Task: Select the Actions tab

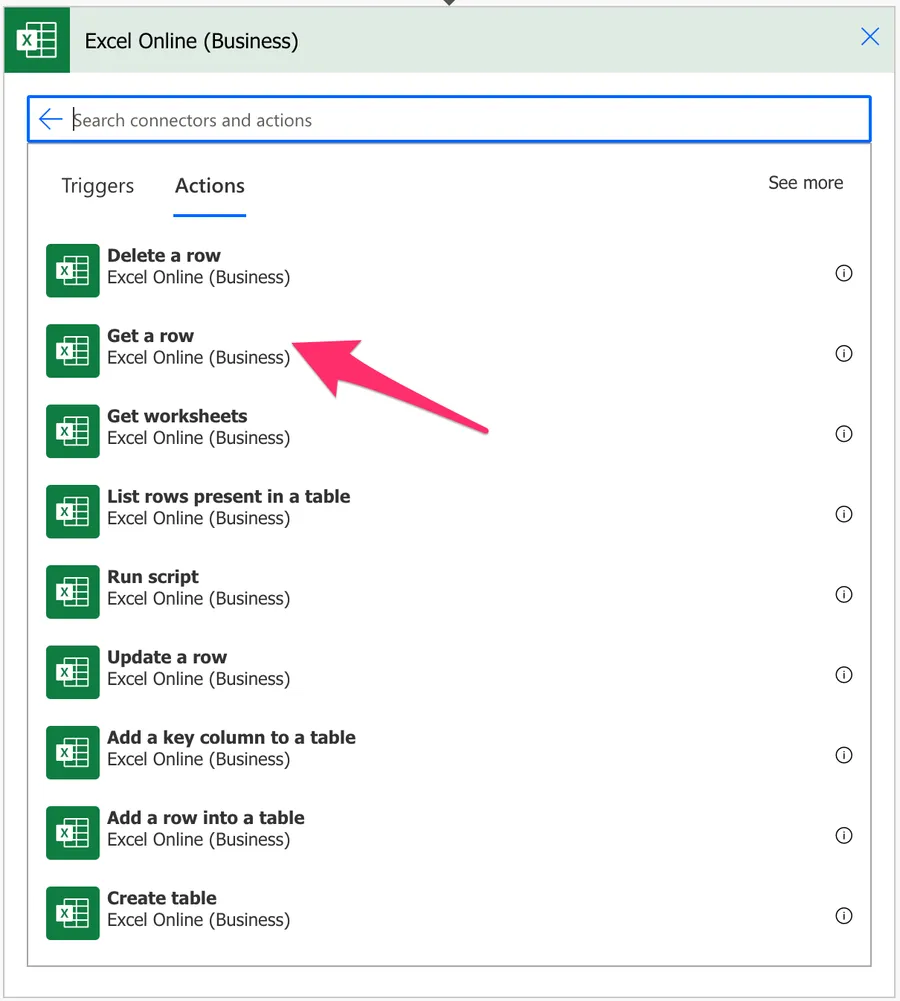Action: (209, 186)
